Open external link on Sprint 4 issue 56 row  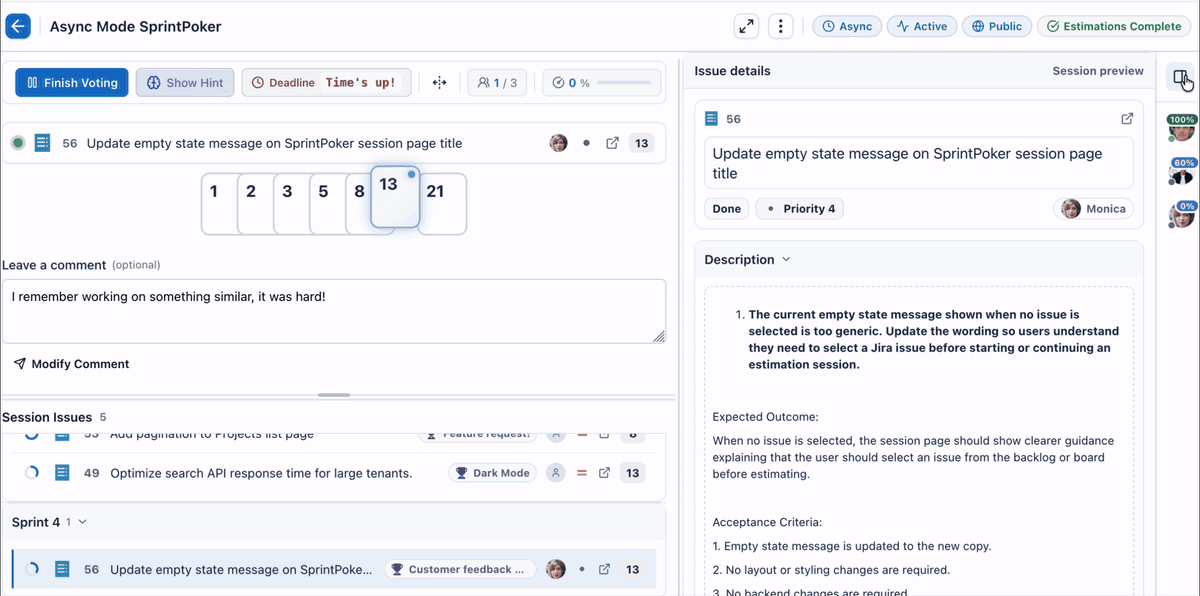point(604,569)
